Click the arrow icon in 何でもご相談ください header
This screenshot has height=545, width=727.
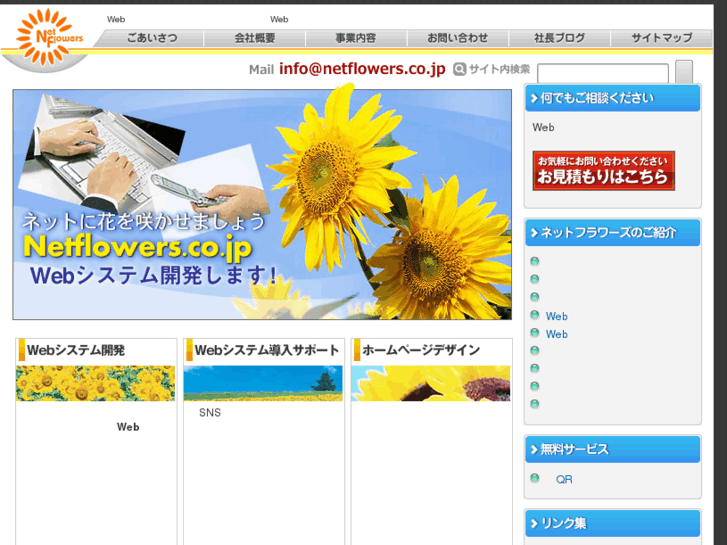534,98
